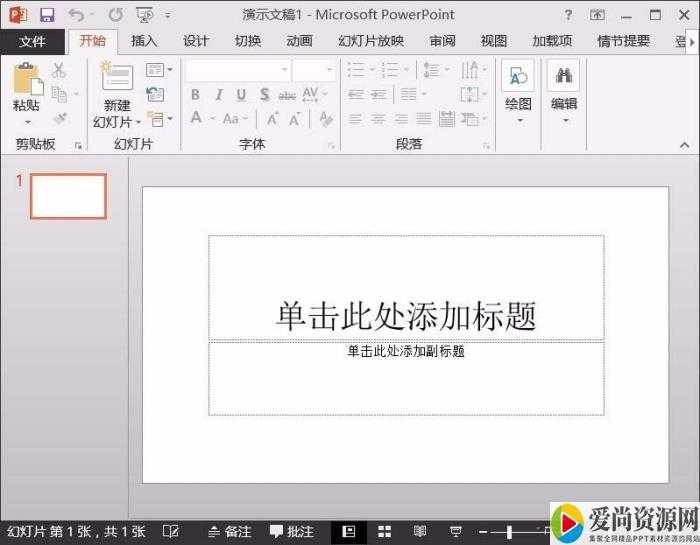
Task: Select slide 1 thumbnail
Action: (x=68, y=196)
